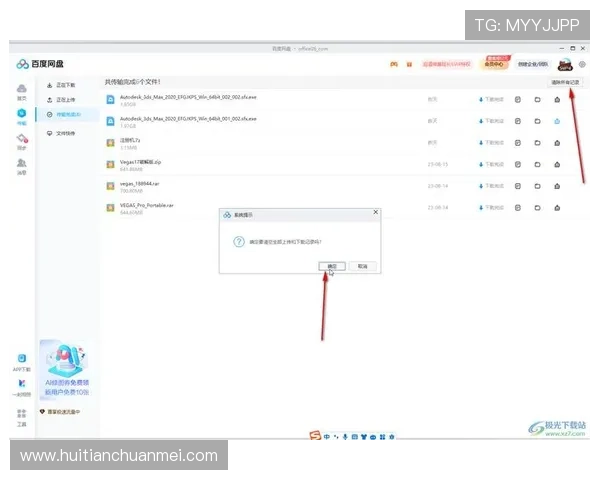Open folder location for first Autodesk file

537,99
